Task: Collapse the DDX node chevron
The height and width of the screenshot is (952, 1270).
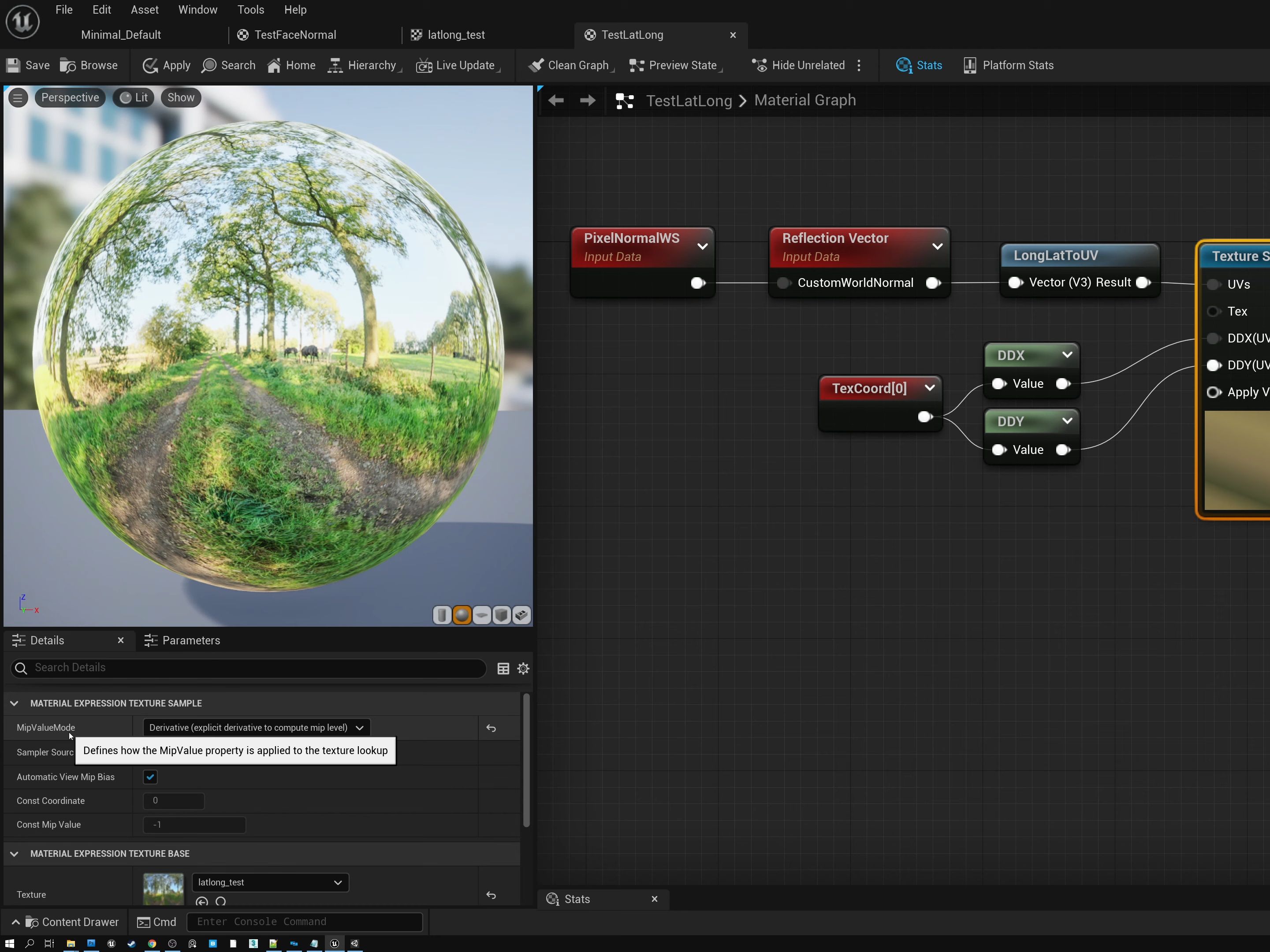Action: point(1067,355)
